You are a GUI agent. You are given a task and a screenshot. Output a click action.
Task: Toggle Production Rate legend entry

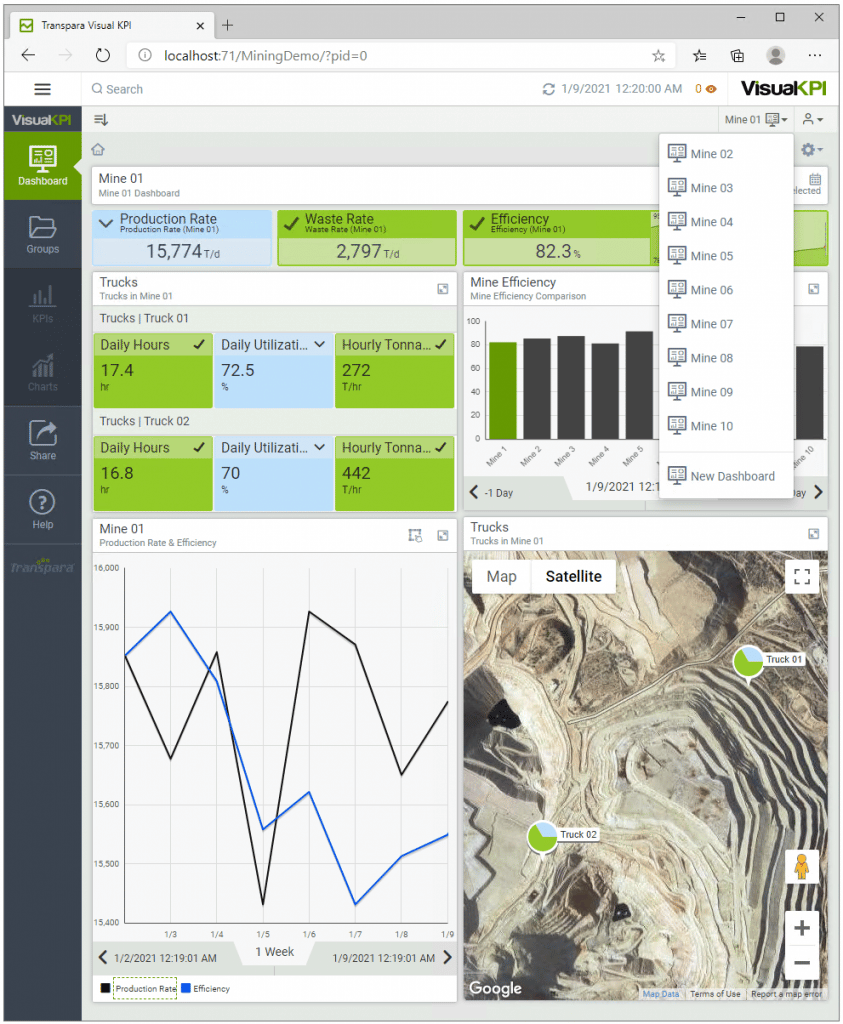(x=138, y=988)
